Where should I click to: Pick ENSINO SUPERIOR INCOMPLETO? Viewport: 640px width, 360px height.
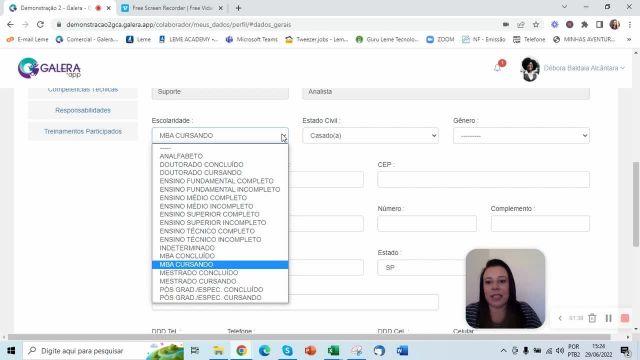tap(220, 222)
